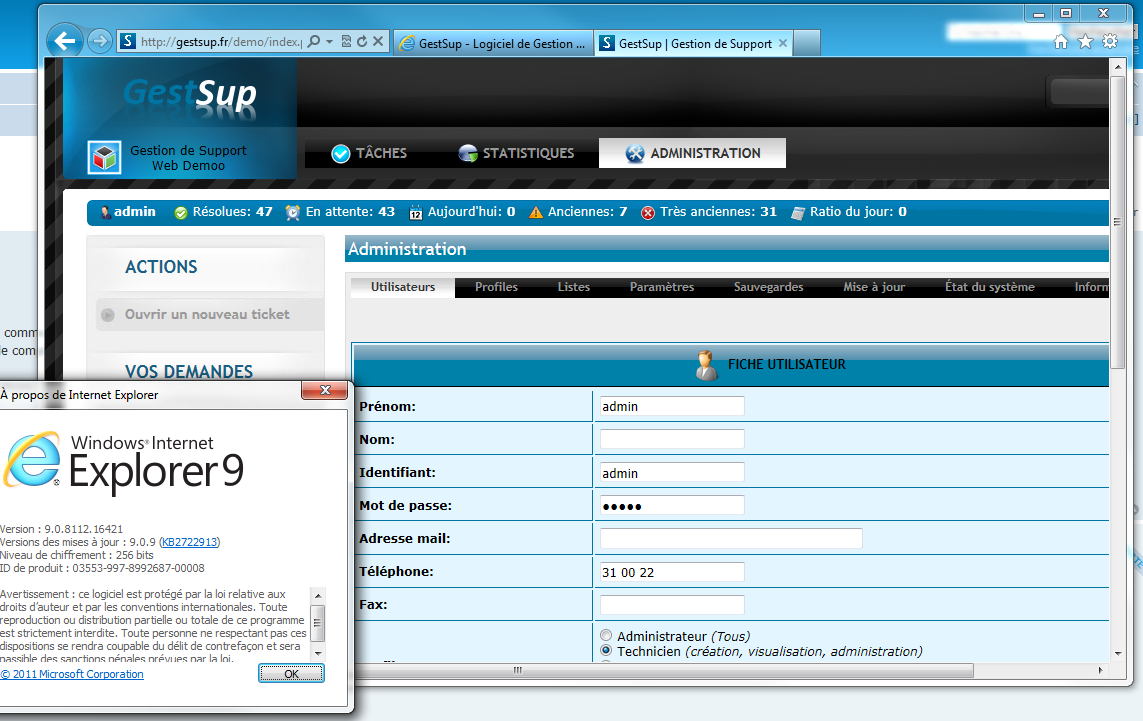Click the bullet icon beside Ouvrir un nouveau ticket
Screen dimensions: 1143x721
pos(108,315)
